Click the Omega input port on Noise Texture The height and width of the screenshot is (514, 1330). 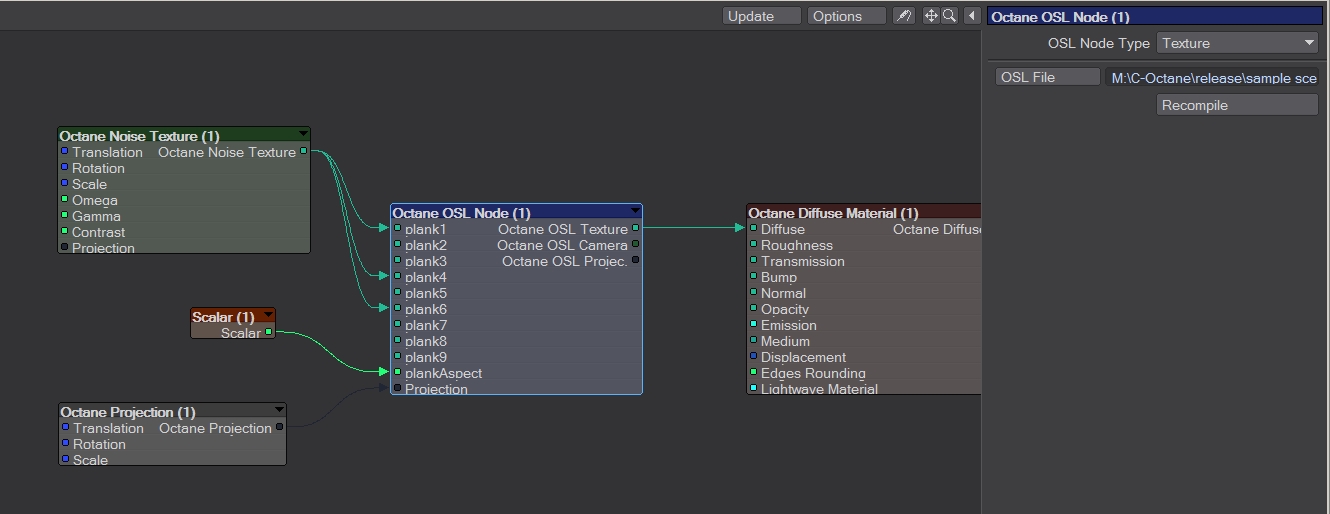point(65,200)
